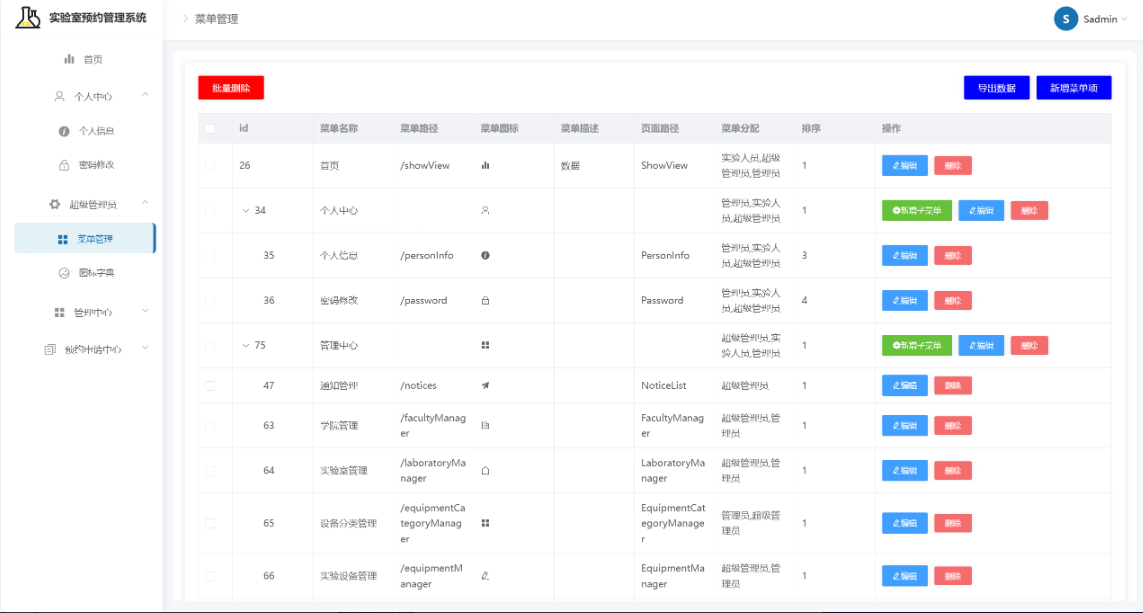Viewport: 1143px width, 613px height.
Task: Check the checkbox for row id 26
Action: click(210, 165)
